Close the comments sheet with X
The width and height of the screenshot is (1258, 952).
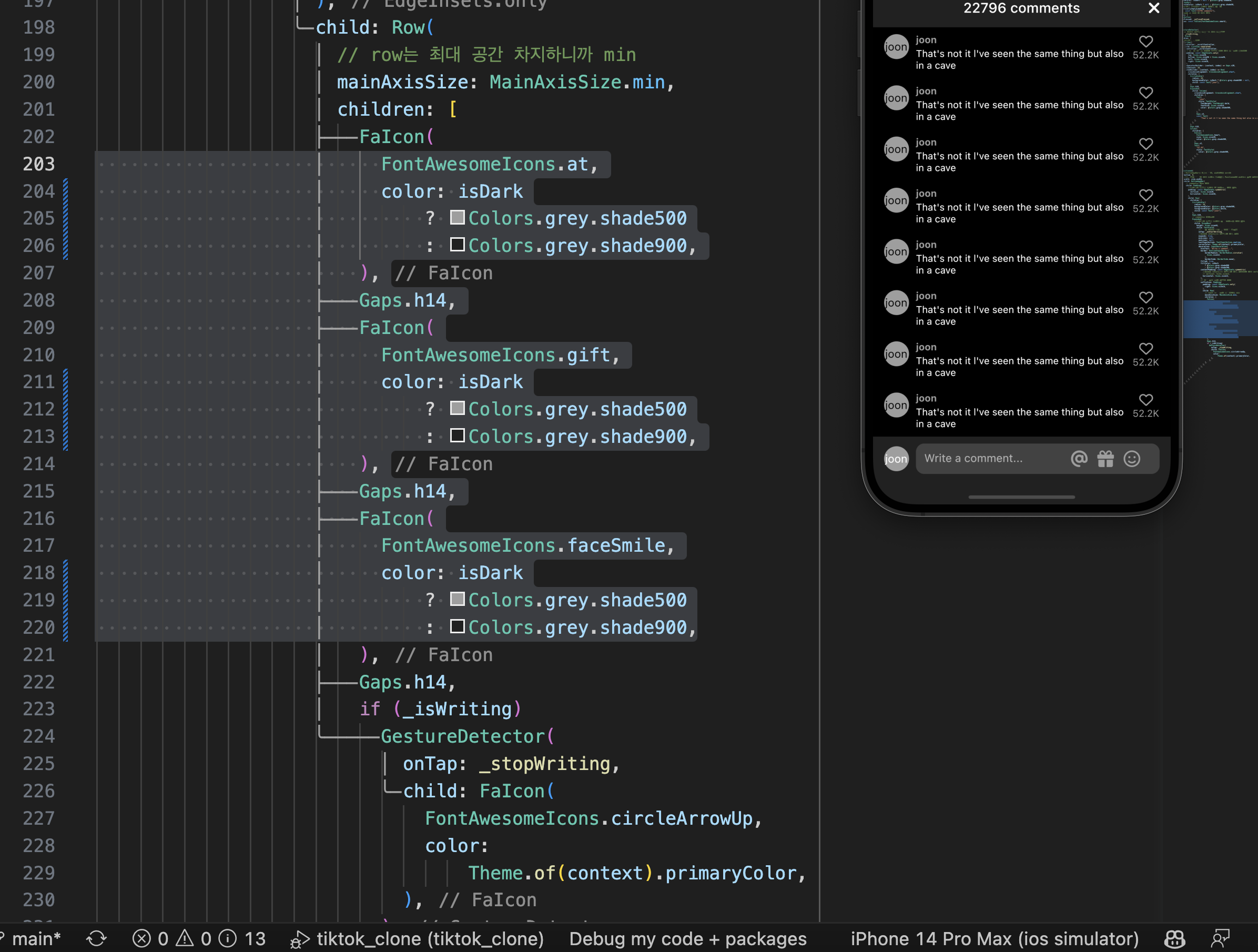[1154, 8]
